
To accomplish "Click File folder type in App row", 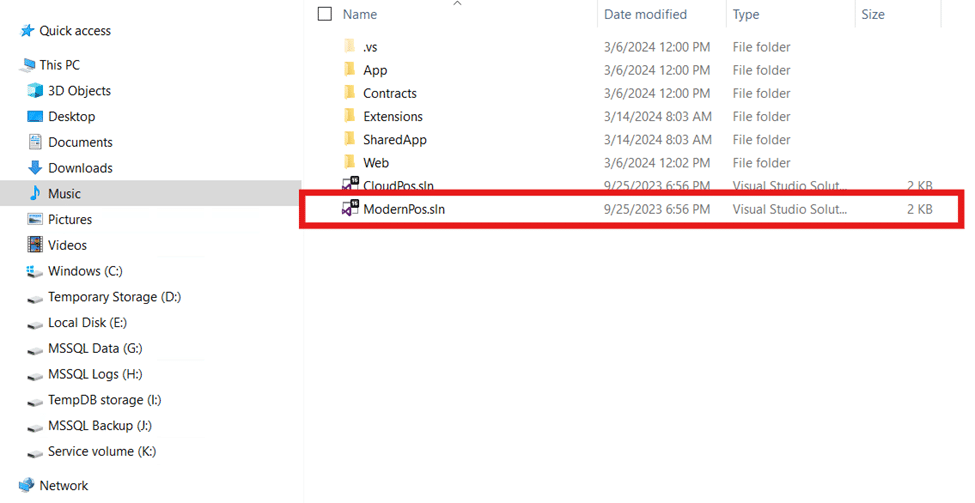I will coord(761,70).
